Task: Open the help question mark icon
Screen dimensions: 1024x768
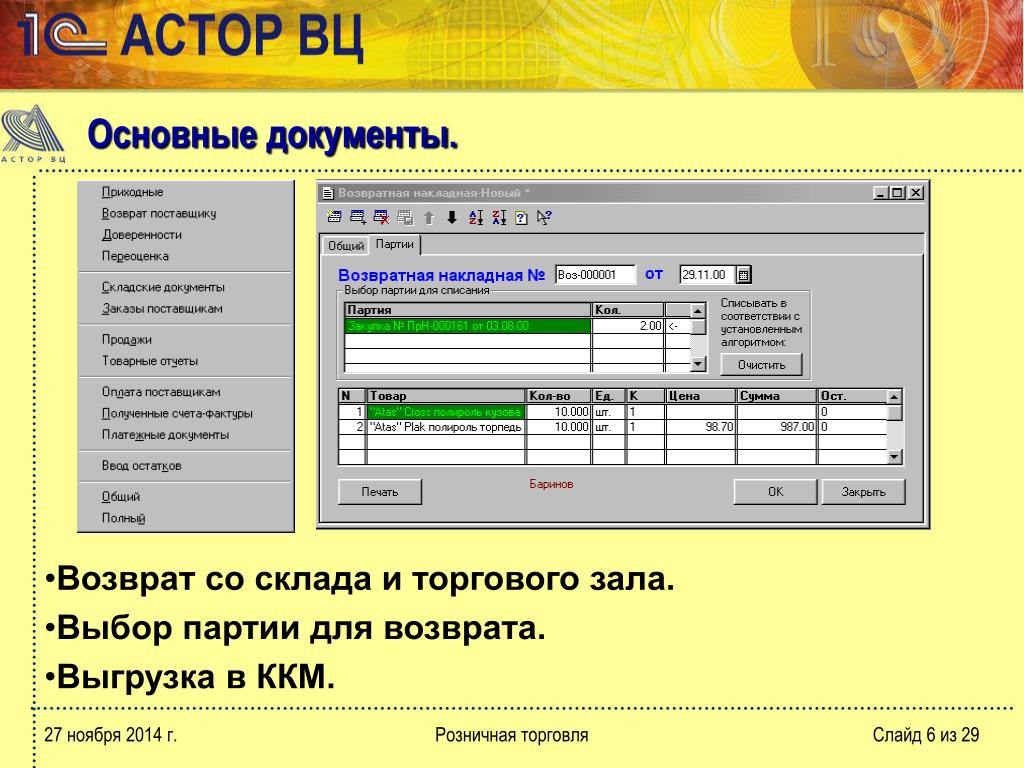Action: click(x=521, y=218)
